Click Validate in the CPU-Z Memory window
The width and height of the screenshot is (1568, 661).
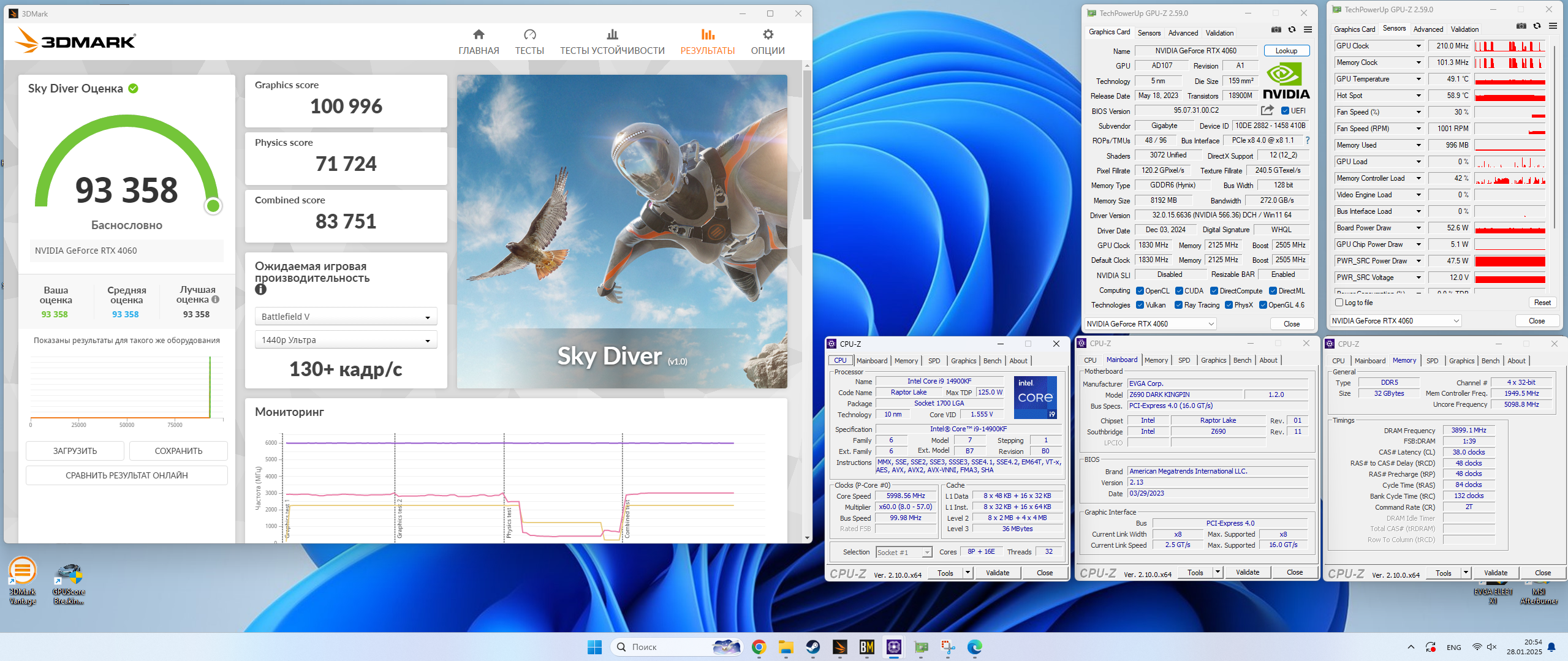click(x=1496, y=573)
